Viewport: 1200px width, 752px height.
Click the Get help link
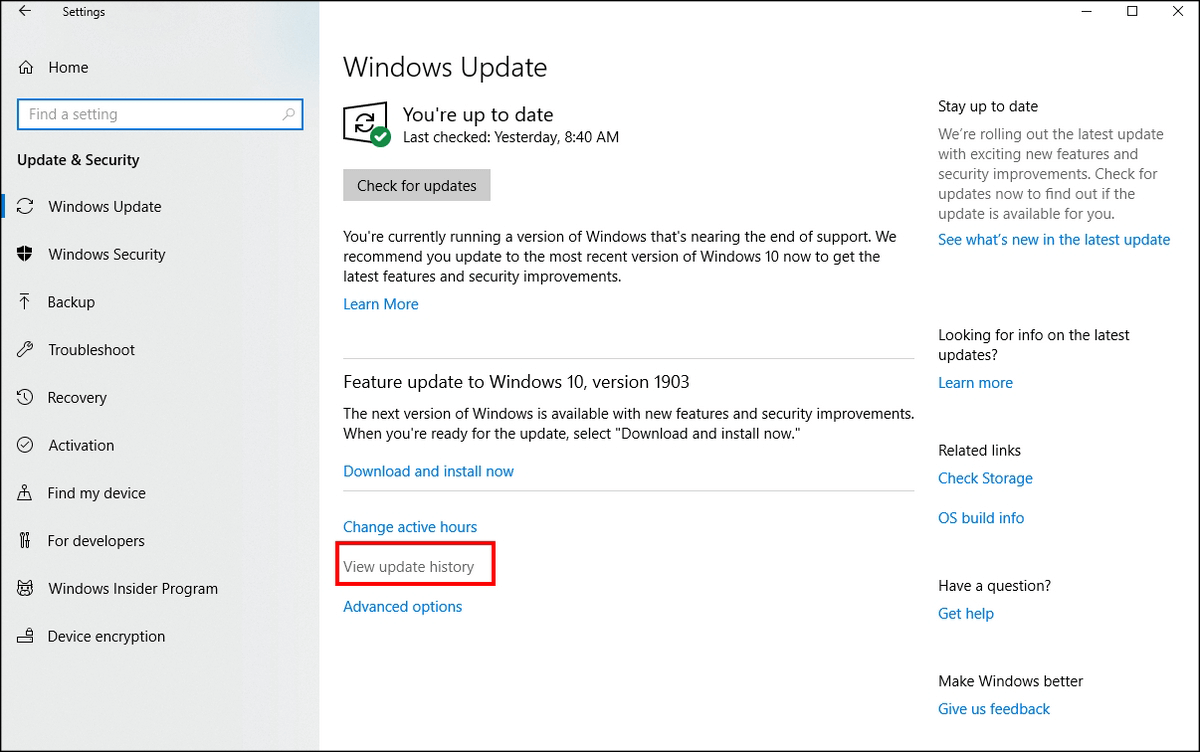point(966,614)
